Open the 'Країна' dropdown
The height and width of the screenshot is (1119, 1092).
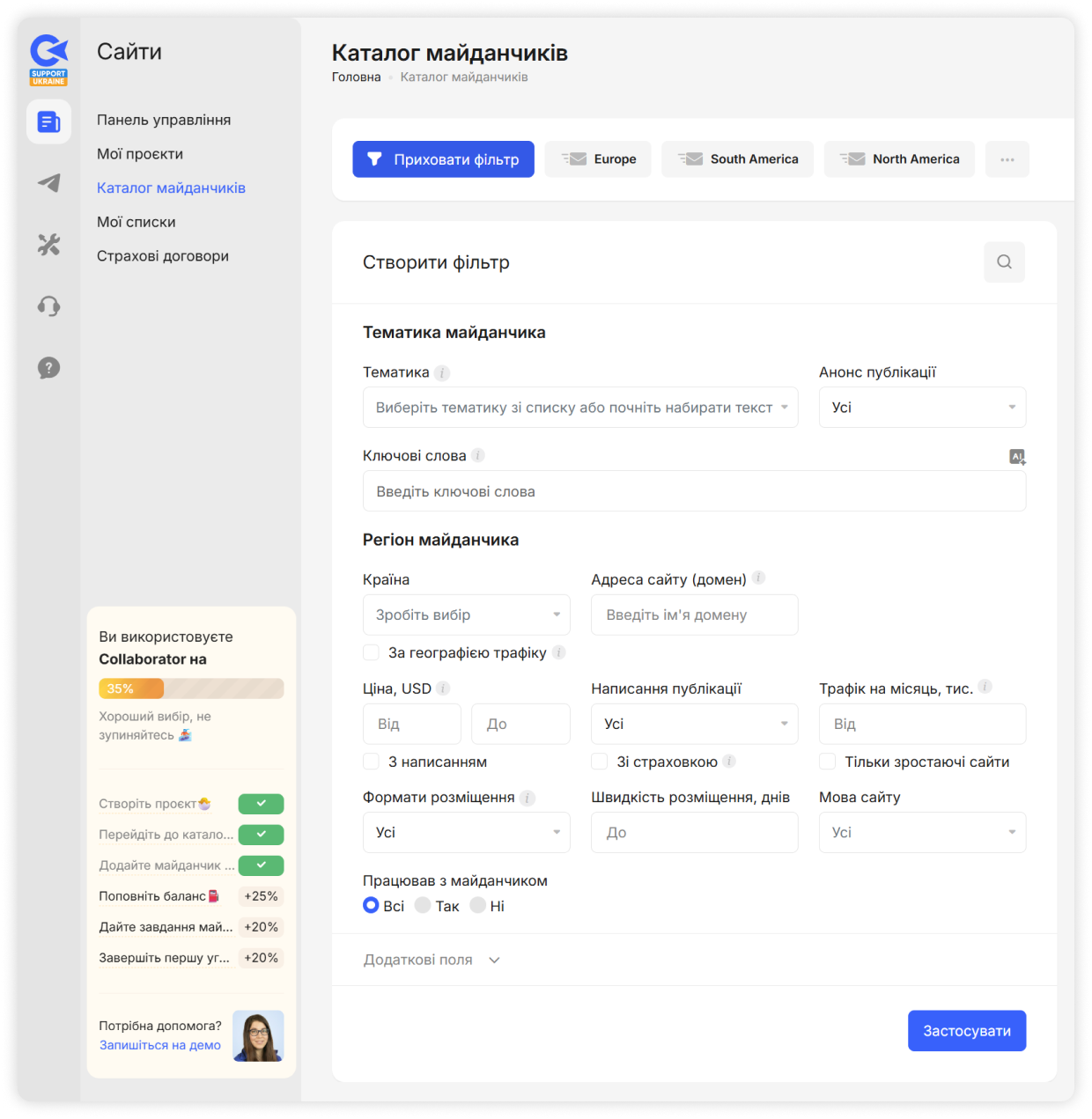point(466,615)
